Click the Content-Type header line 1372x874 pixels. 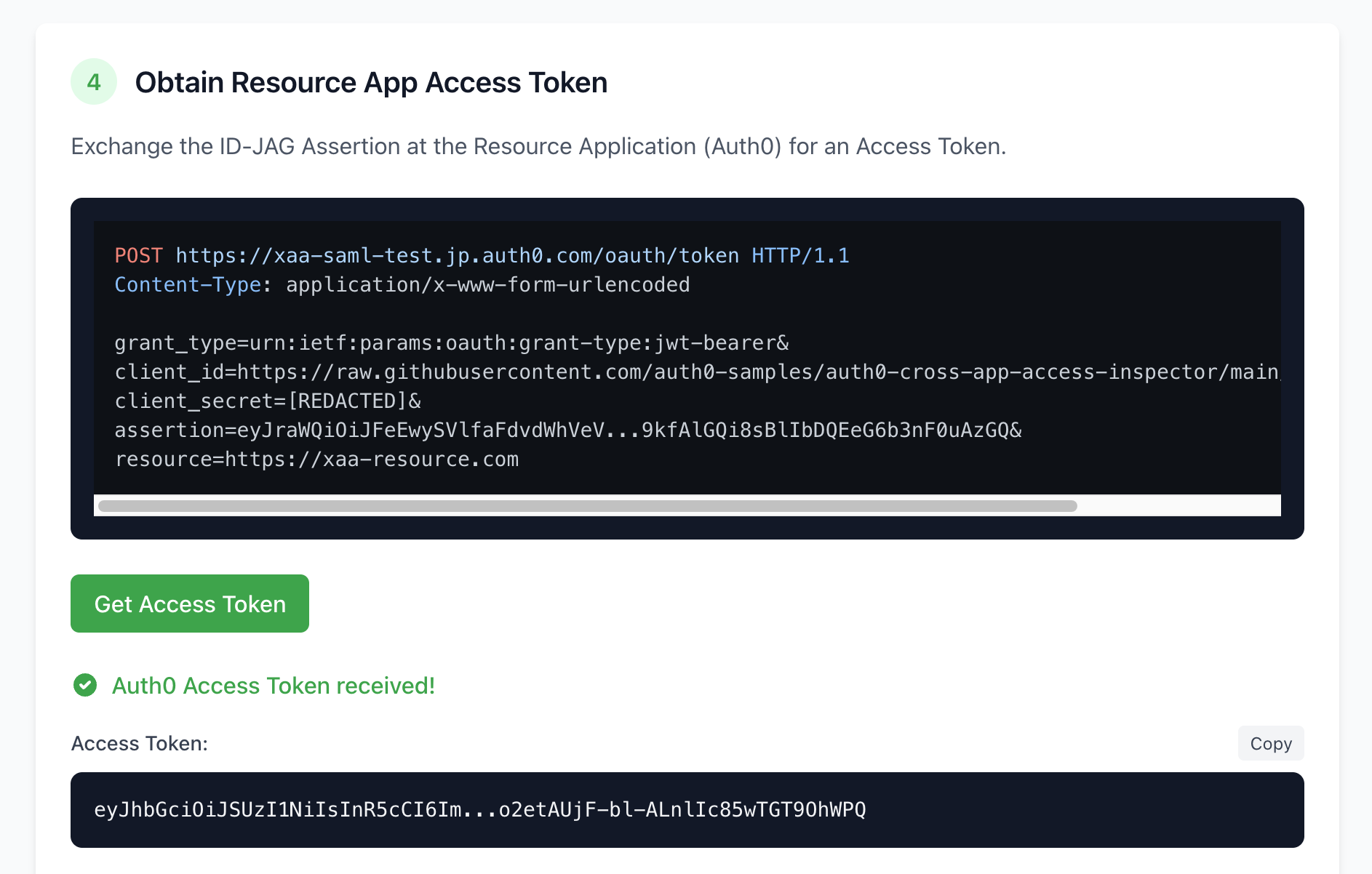point(402,285)
